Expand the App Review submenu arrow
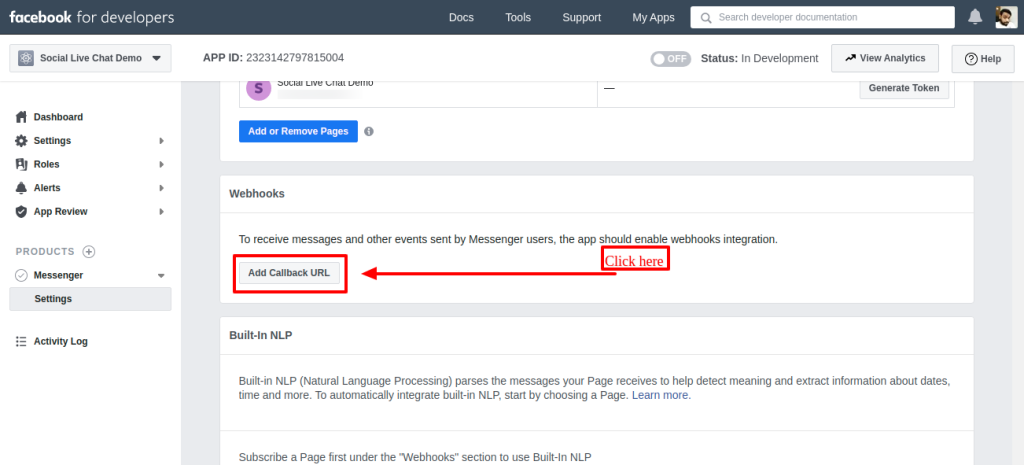 (x=161, y=212)
